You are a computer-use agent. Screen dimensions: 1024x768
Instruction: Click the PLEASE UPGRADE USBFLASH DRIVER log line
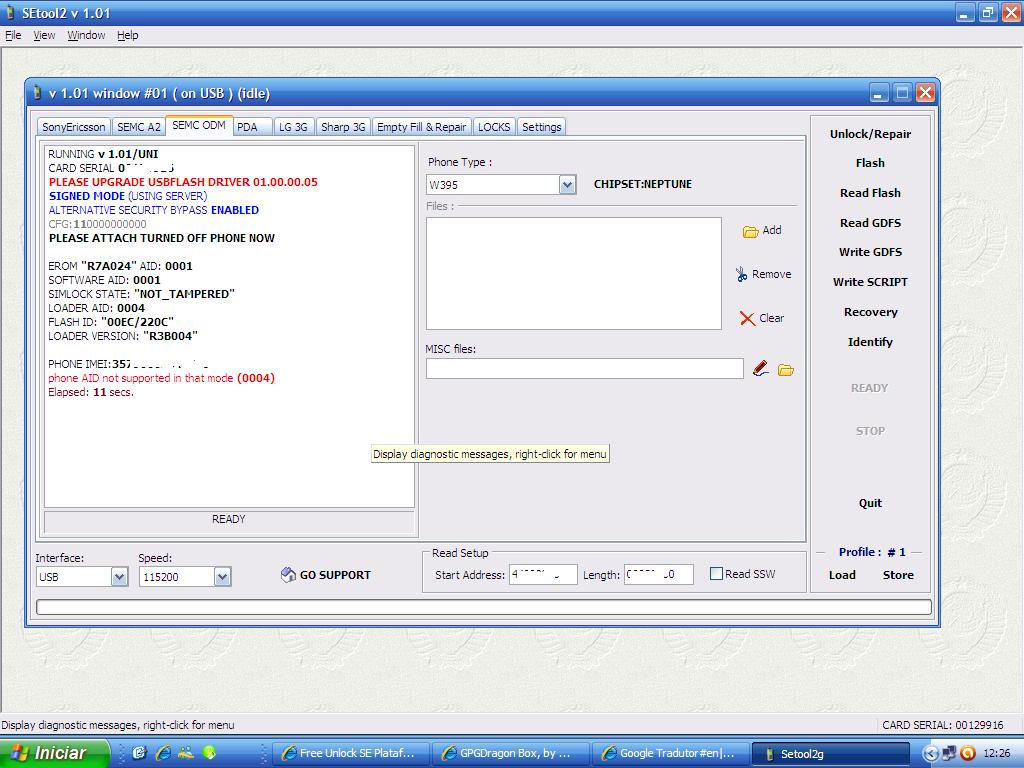click(x=183, y=182)
